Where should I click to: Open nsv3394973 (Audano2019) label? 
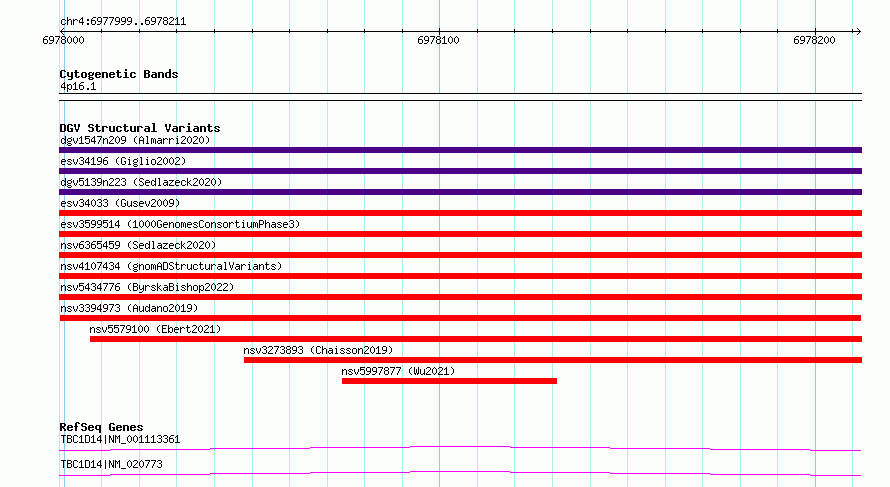pos(129,308)
